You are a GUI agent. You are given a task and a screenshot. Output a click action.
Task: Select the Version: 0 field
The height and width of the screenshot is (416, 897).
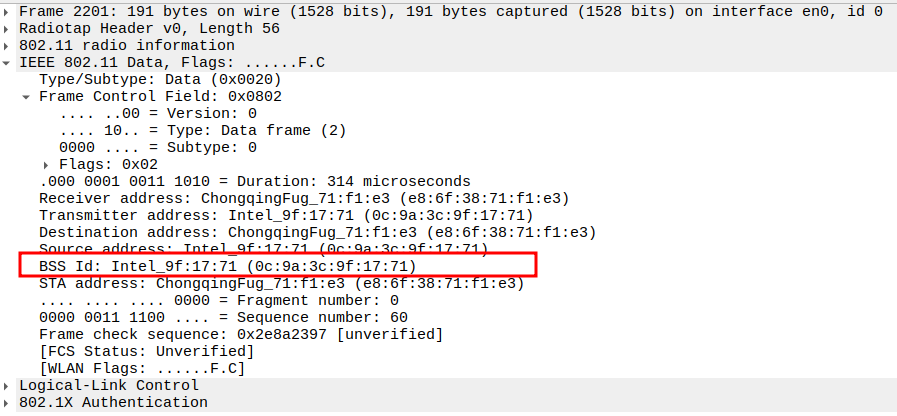(158, 114)
